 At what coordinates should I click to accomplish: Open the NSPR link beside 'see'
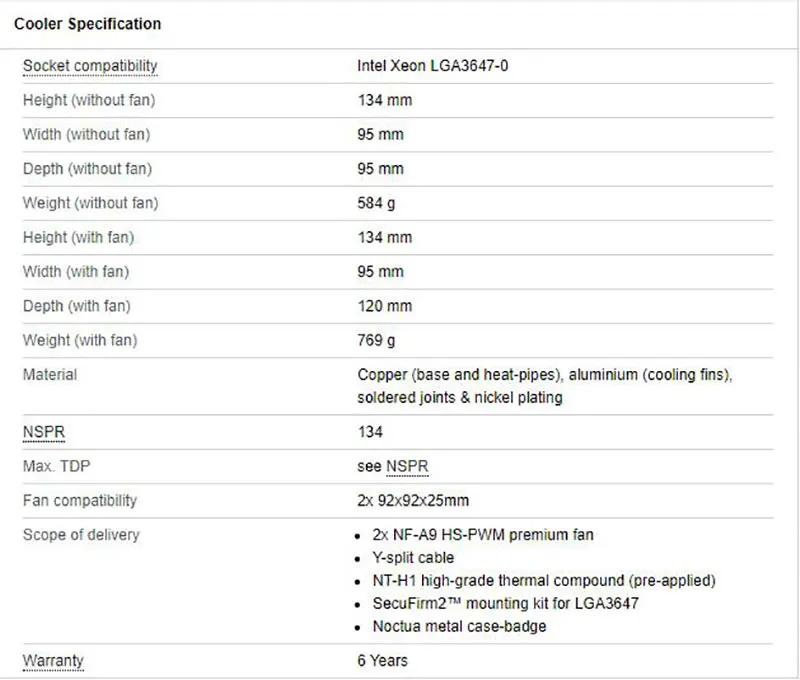tap(407, 467)
